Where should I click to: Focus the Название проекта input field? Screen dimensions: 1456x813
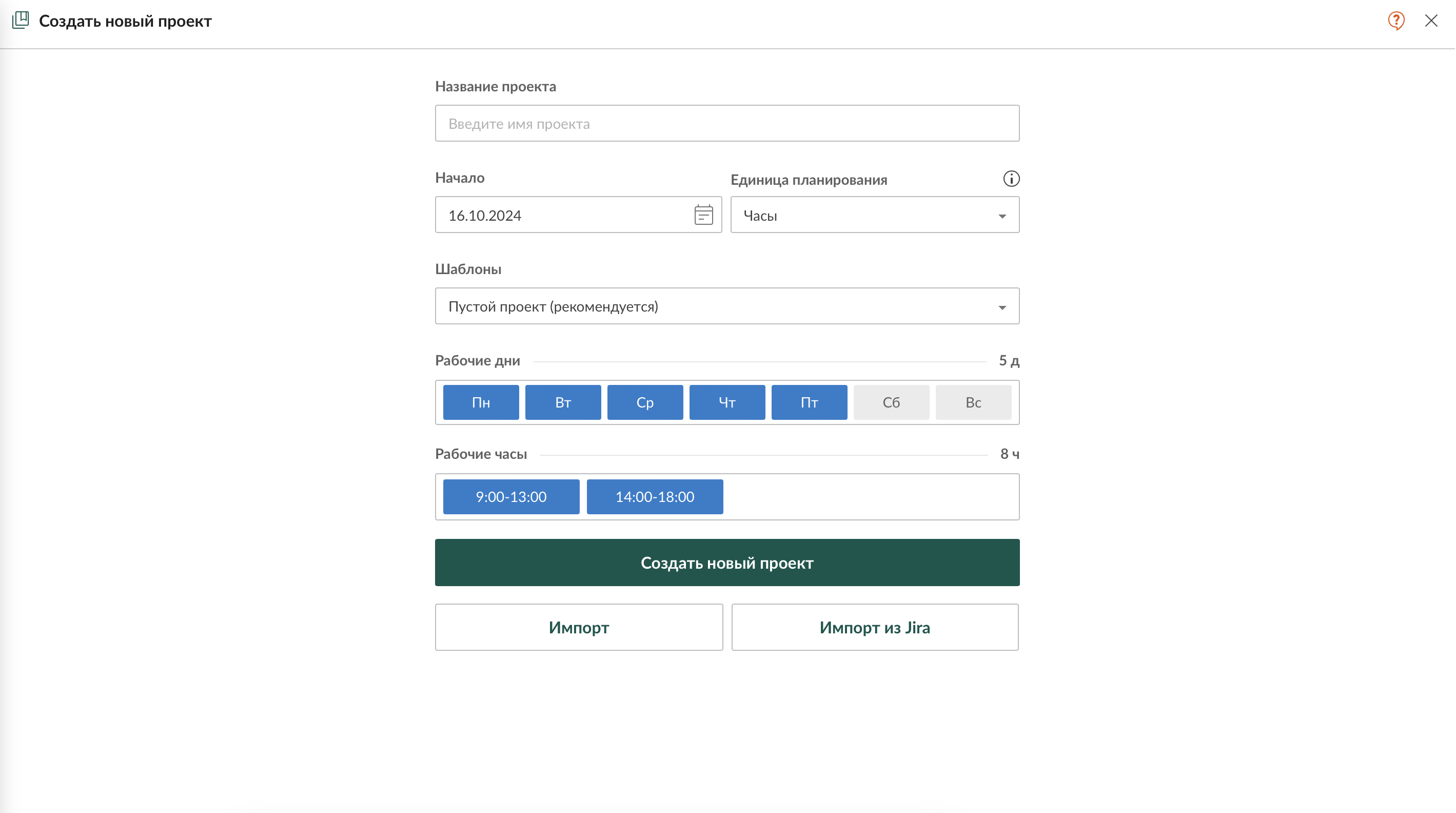tap(727, 123)
